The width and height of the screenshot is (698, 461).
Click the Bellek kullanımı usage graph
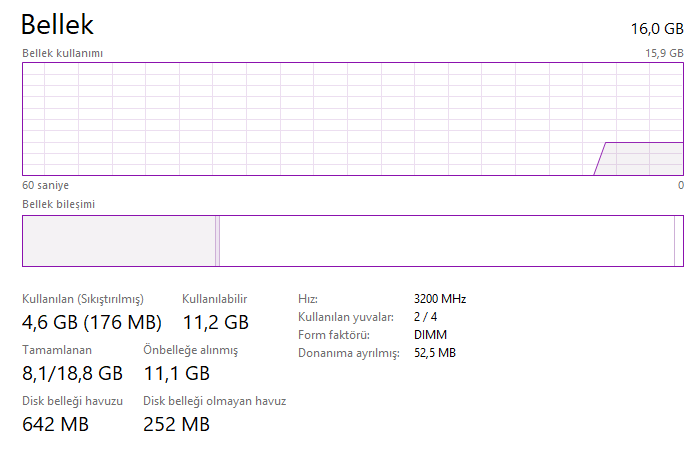click(x=353, y=118)
